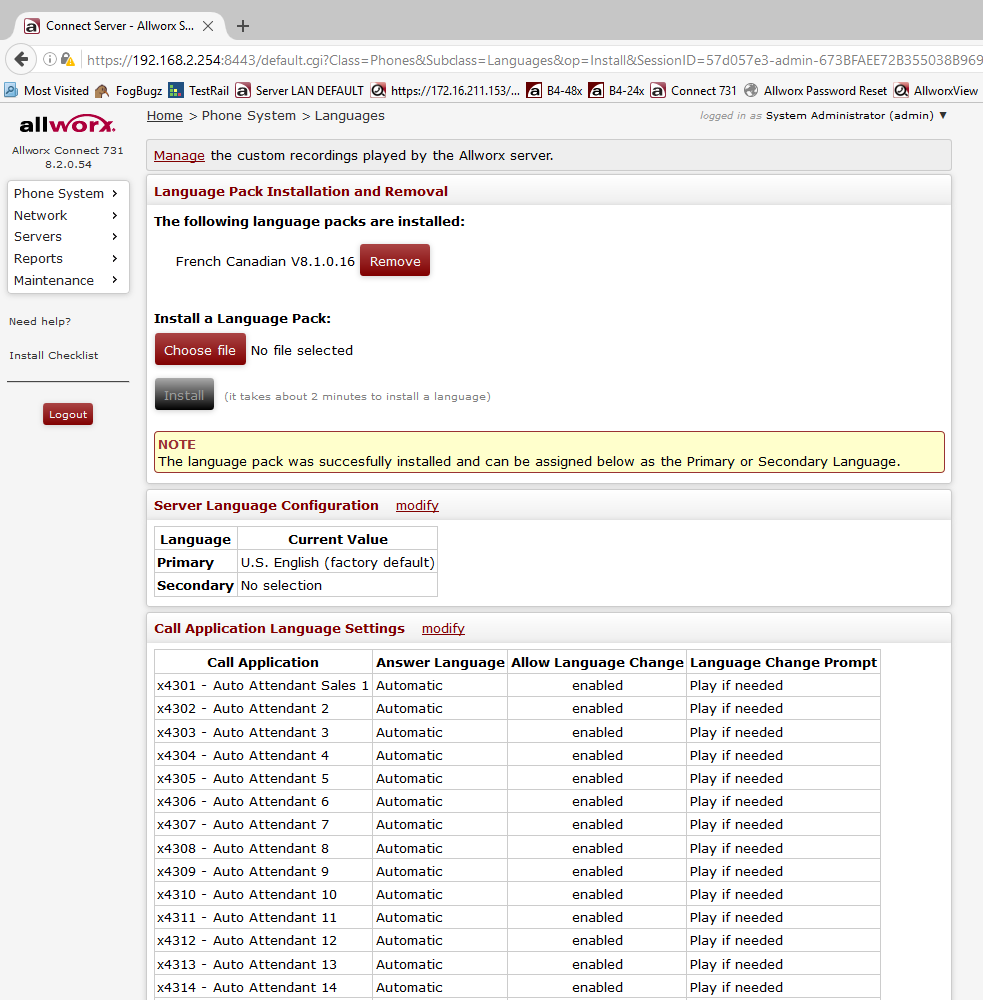Viewport: 983px width, 1000px height.
Task: Click modify next to Server Language Configuration
Action: click(417, 505)
